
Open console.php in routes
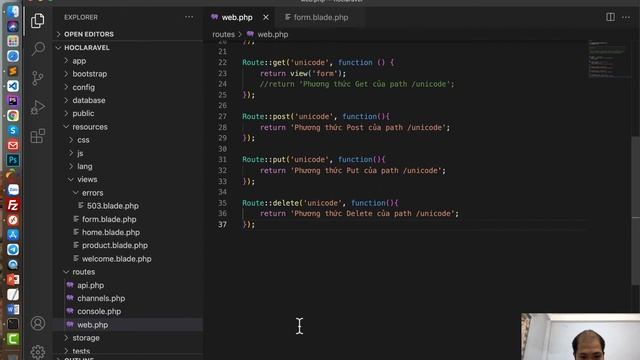coord(127,311)
